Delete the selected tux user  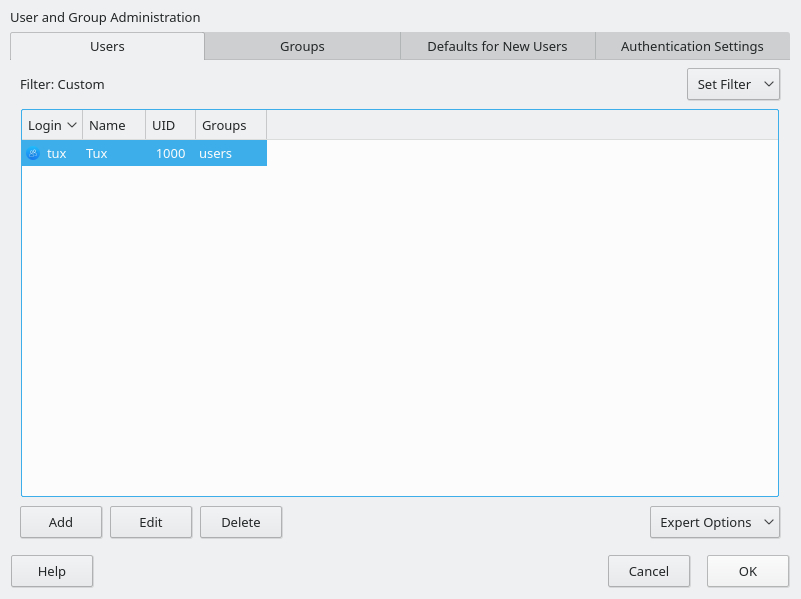[241, 522]
